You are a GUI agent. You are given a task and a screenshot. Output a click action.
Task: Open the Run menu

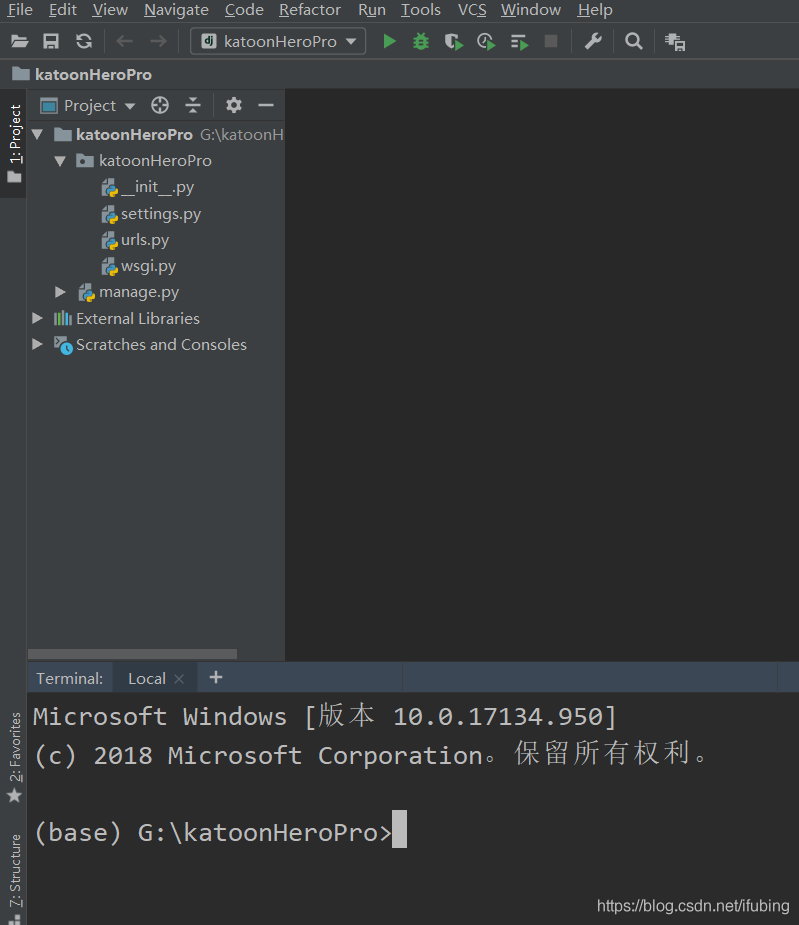click(372, 10)
